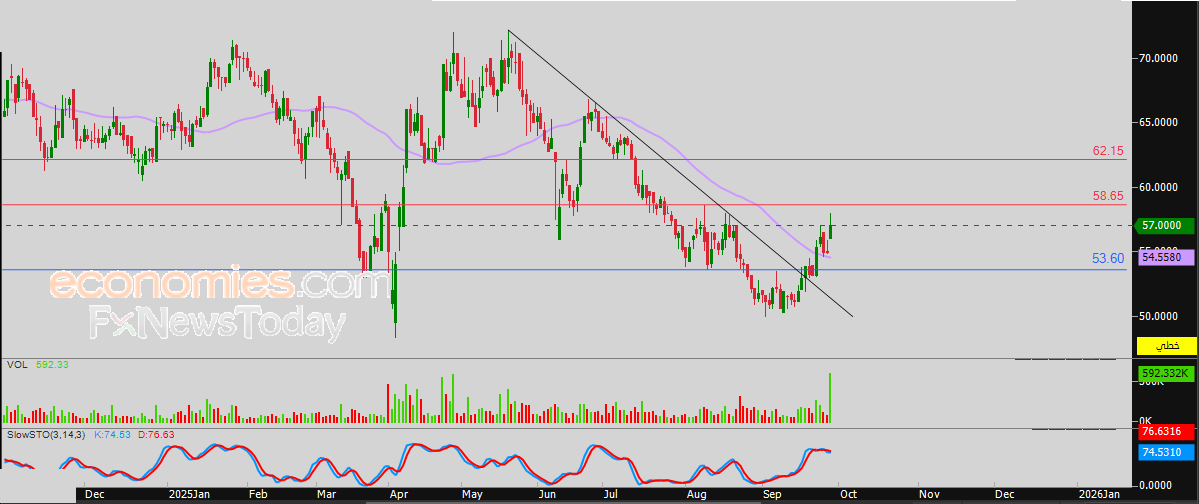Click the red 76.6316 stochastic D value tag
The image size is (1199, 504).
1165,432
